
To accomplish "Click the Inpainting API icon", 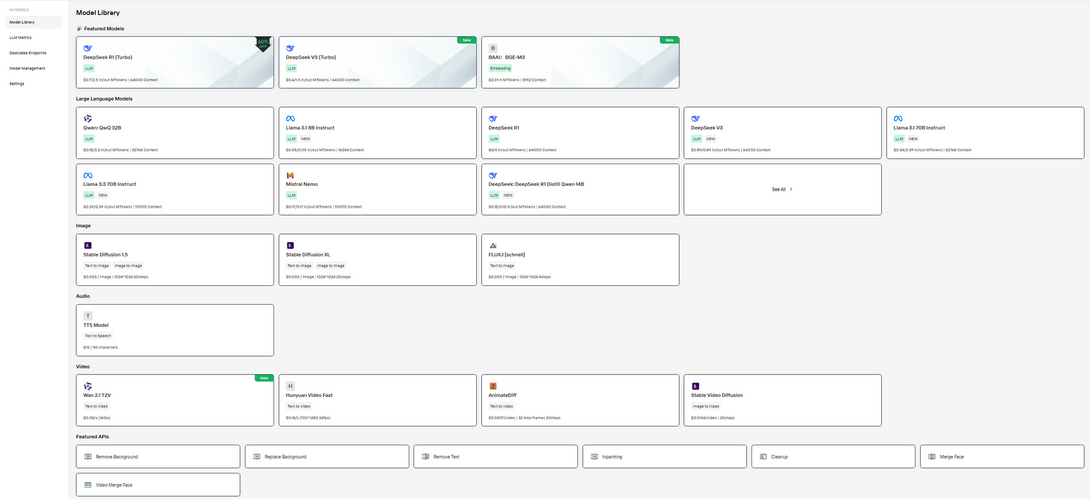I will pyautogui.click(x=594, y=456).
